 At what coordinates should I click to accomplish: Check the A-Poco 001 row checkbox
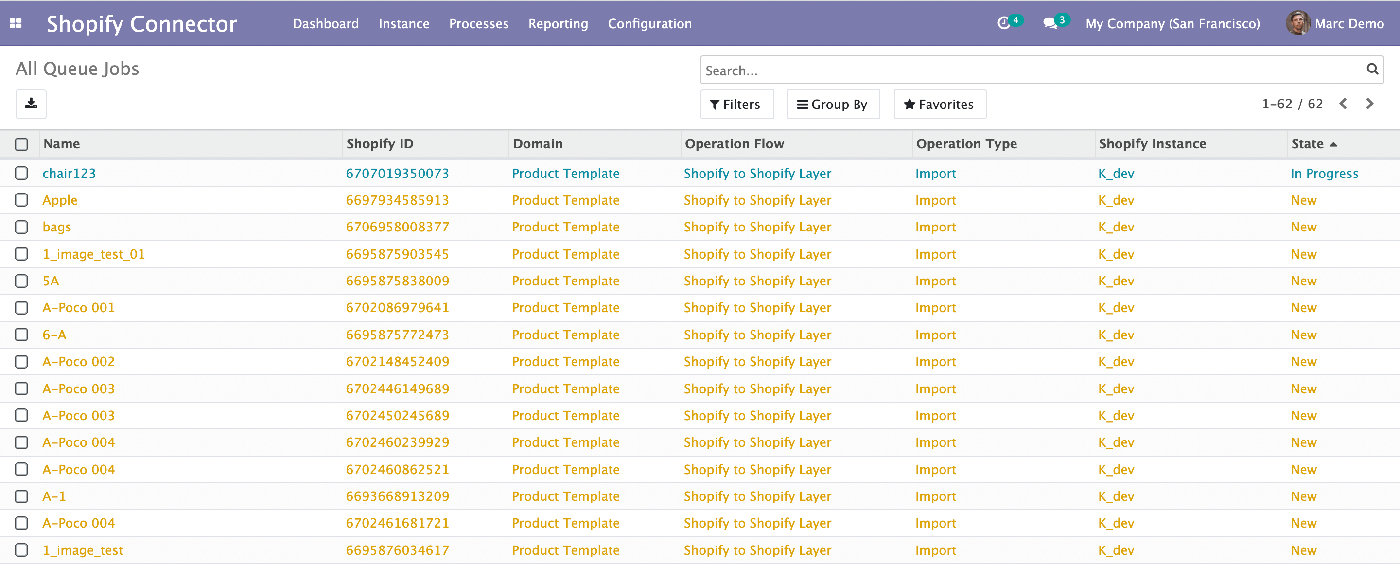[21, 308]
